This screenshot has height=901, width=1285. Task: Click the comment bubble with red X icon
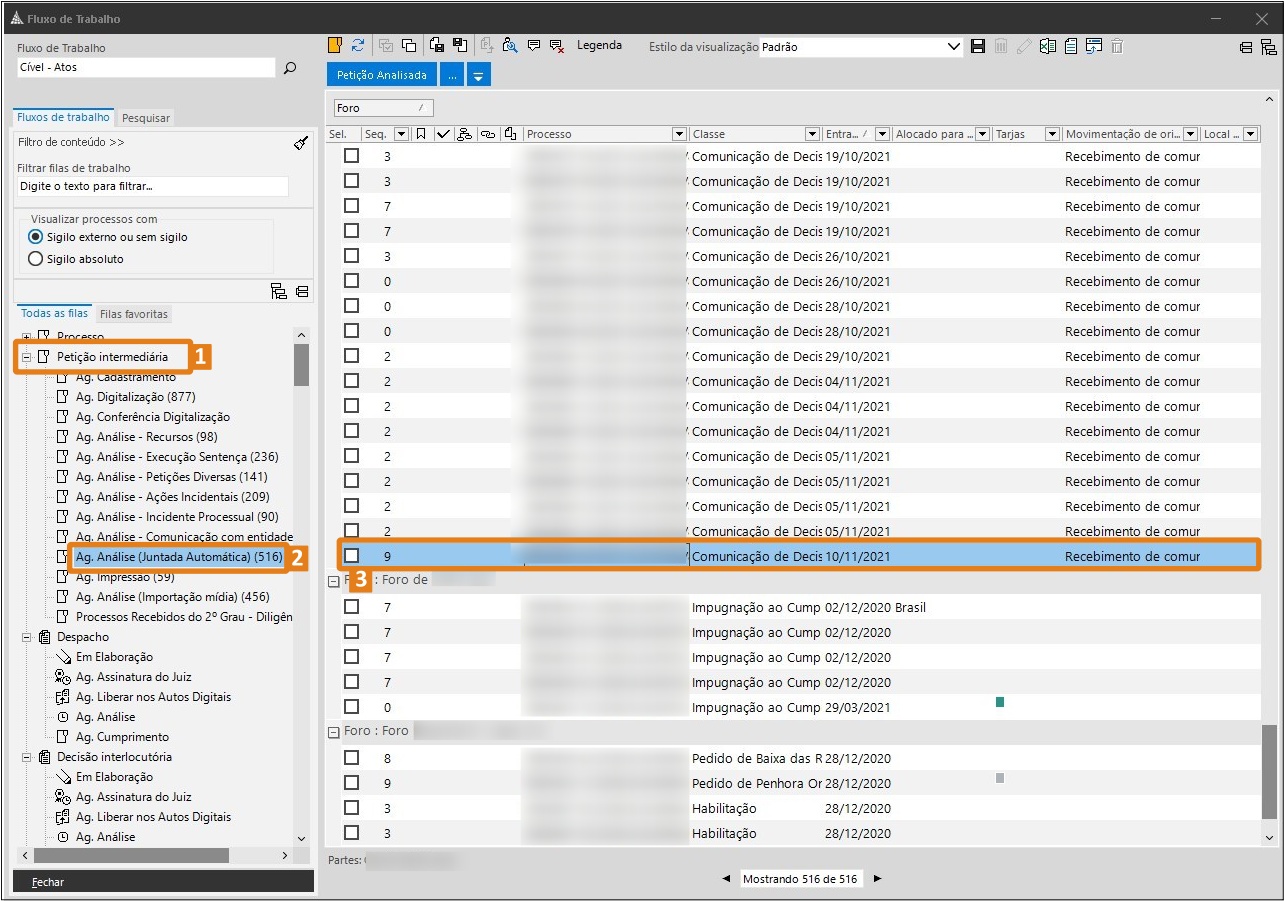click(x=557, y=45)
